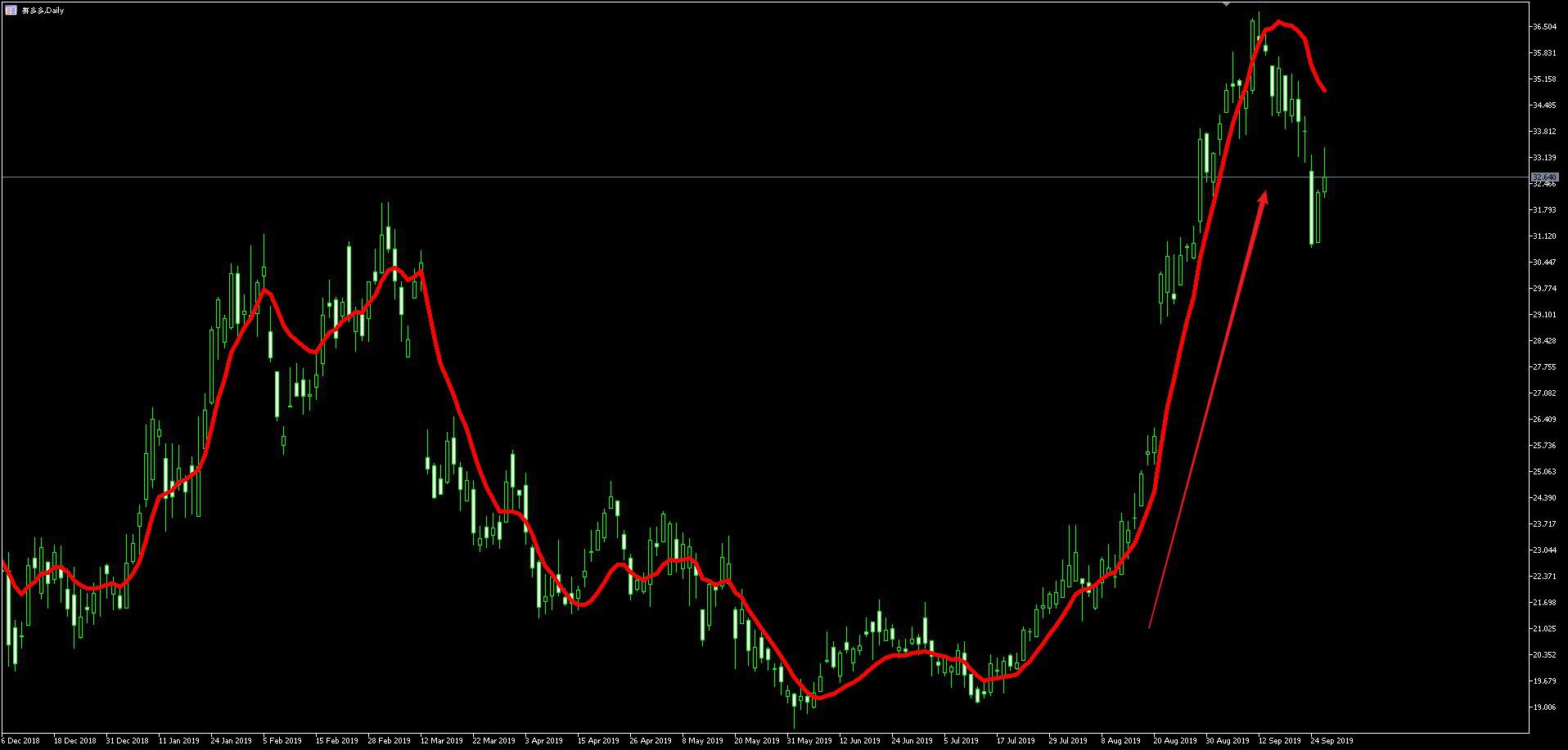Click the '15 Apr 2019' date label
Viewport: 1568px width, 750px height.
click(x=598, y=741)
